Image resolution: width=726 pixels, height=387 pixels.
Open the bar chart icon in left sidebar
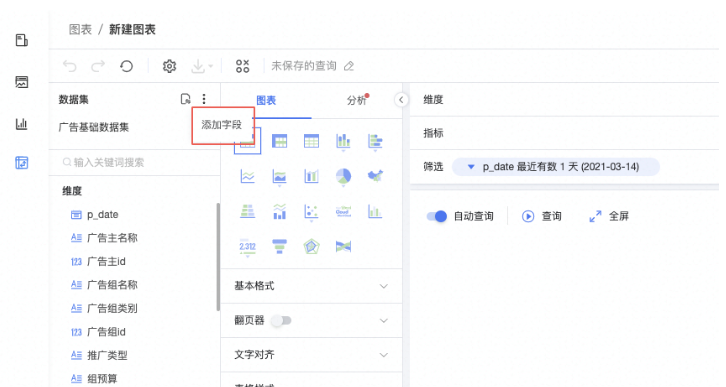click(x=22, y=124)
